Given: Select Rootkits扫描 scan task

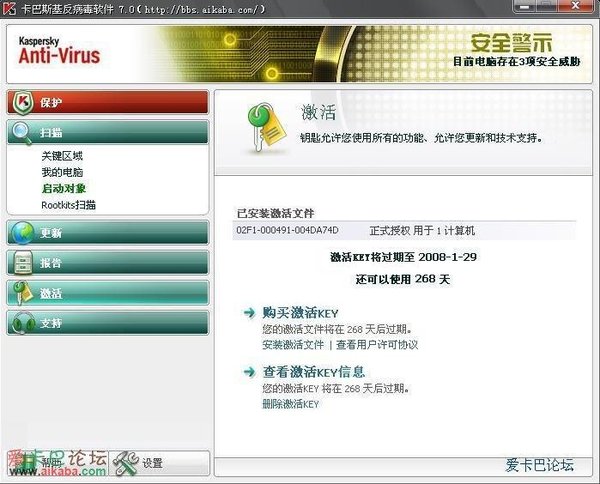Looking at the screenshot, I should pos(68,205).
